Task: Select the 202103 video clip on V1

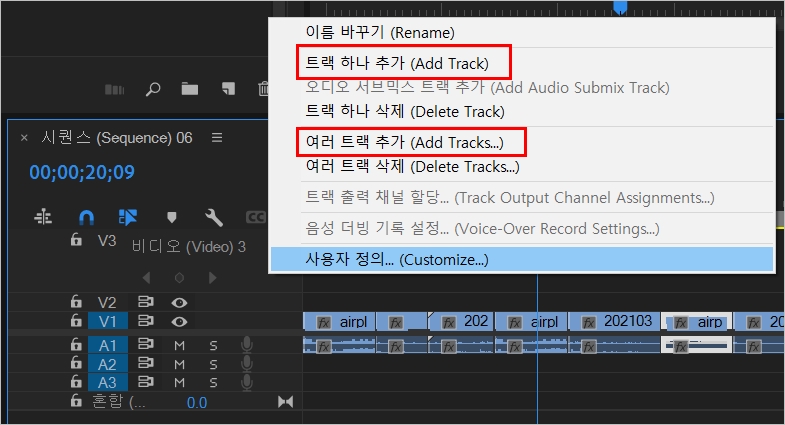Action: tap(613, 321)
